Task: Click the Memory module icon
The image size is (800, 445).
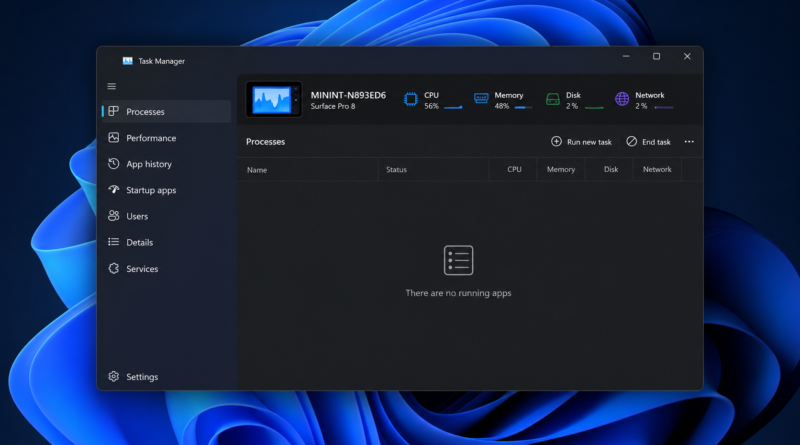Action: coord(481,98)
